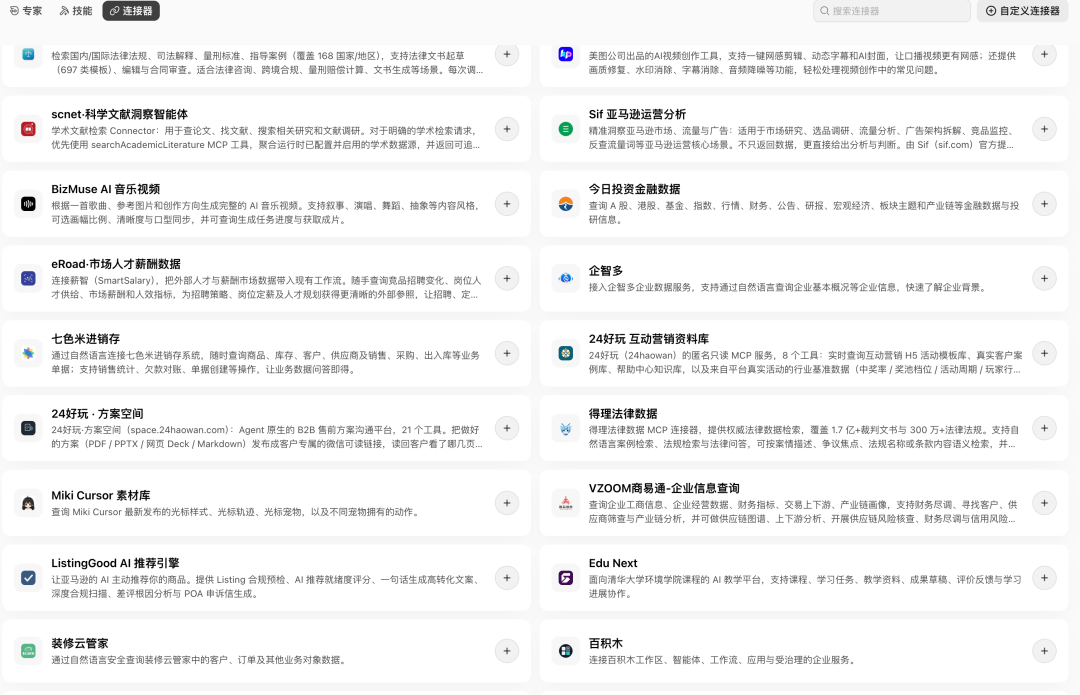Open the 今日投资金融数据 title
The height and width of the screenshot is (695, 1080).
coord(634,189)
